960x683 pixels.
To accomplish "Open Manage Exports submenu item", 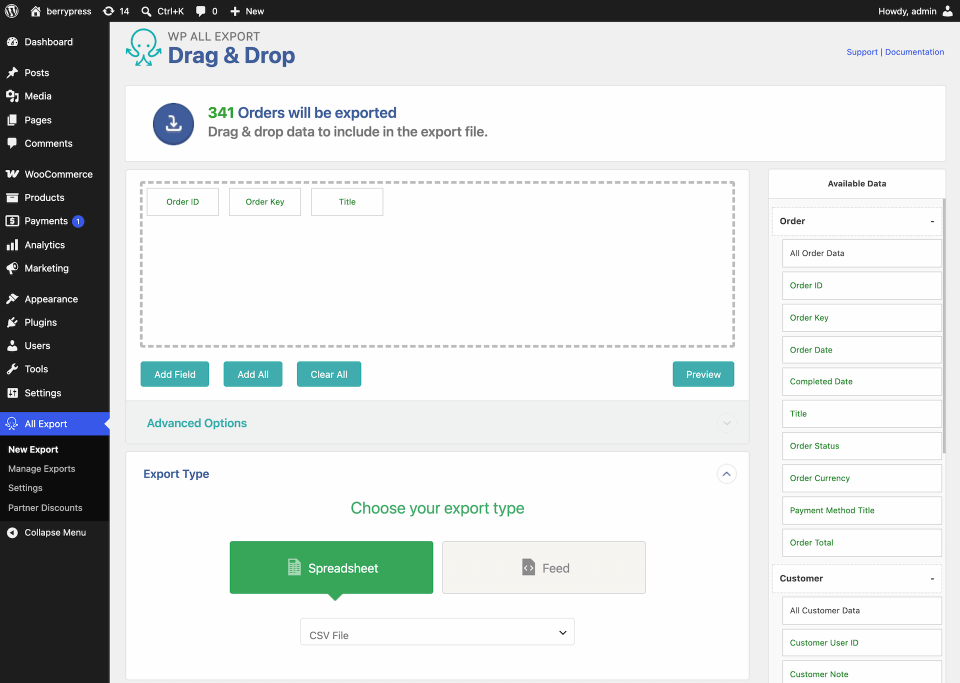I will click(x=42, y=469).
